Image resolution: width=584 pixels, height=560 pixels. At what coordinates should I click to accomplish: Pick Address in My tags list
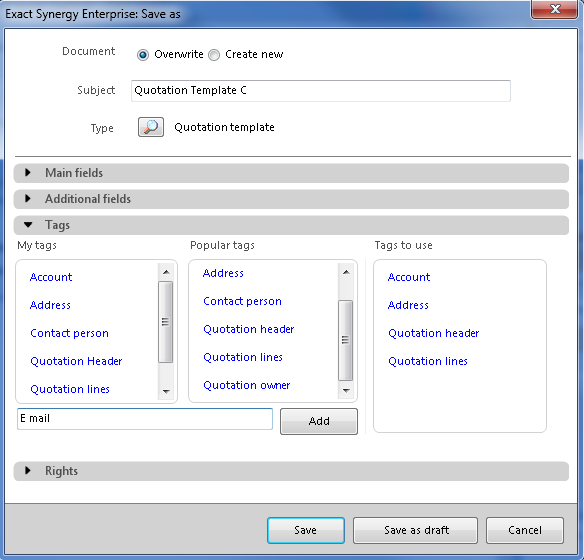click(x=50, y=305)
